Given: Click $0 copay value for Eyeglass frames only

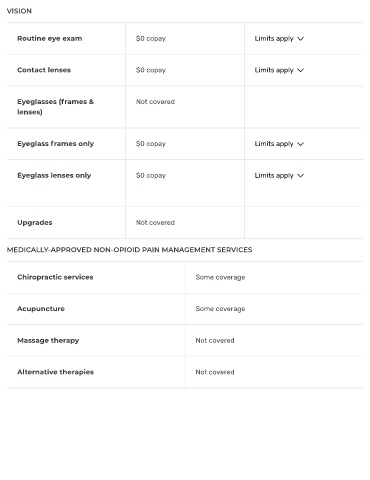Looking at the screenshot, I should 151,144.
